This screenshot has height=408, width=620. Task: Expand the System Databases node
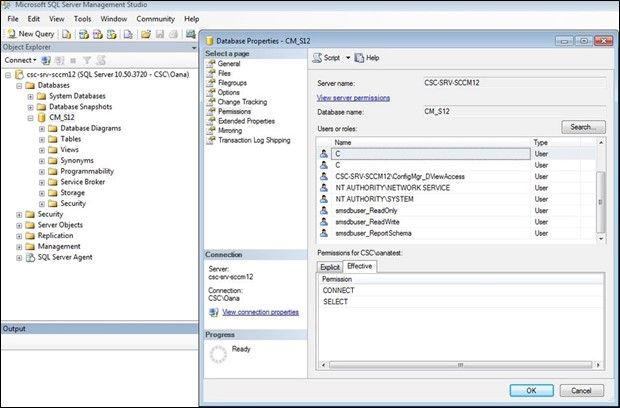(x=30, y=96)
